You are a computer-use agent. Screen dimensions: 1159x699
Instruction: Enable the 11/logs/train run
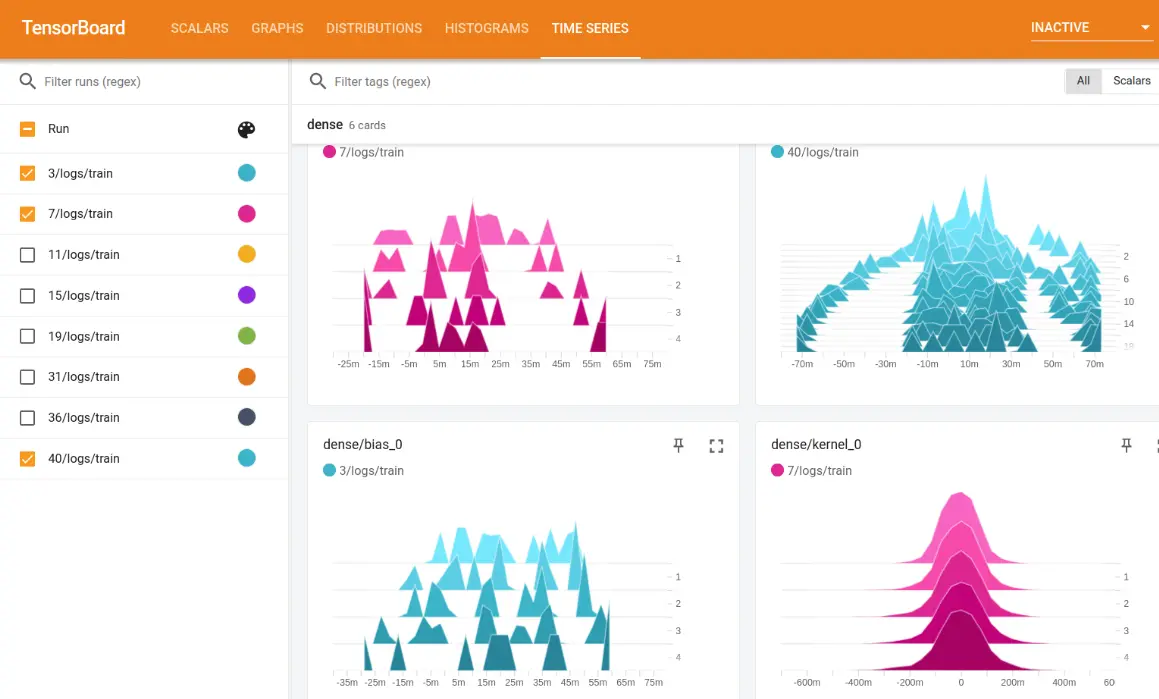click(25, 254)
